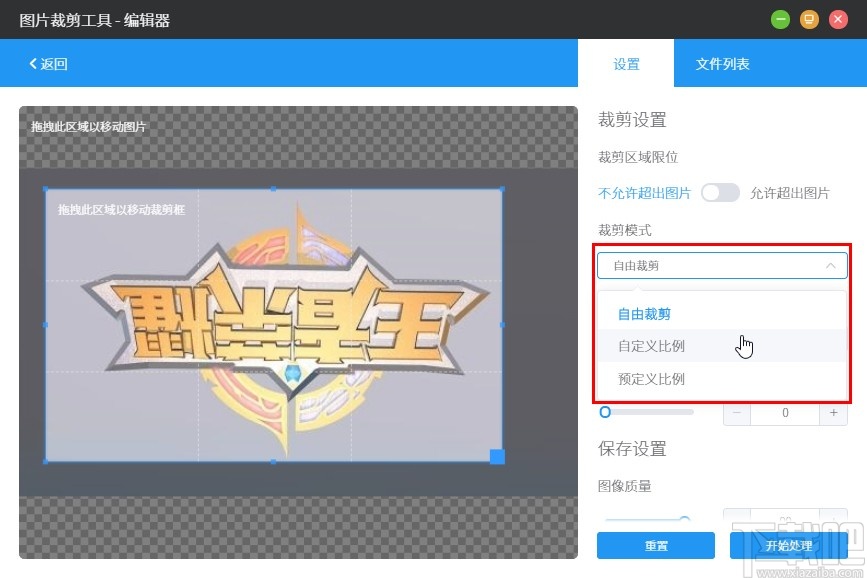The width and height of the screenshot is (867, 578).
Task: Click the top-right crop corner handle
Action: 502,189
